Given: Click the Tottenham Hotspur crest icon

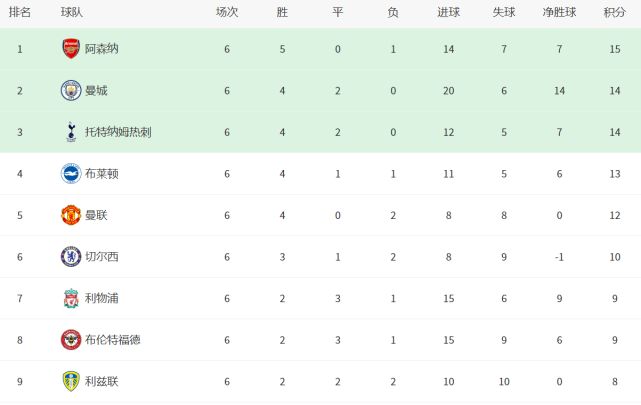Looking at the screenshot, I should pos(71,132).
